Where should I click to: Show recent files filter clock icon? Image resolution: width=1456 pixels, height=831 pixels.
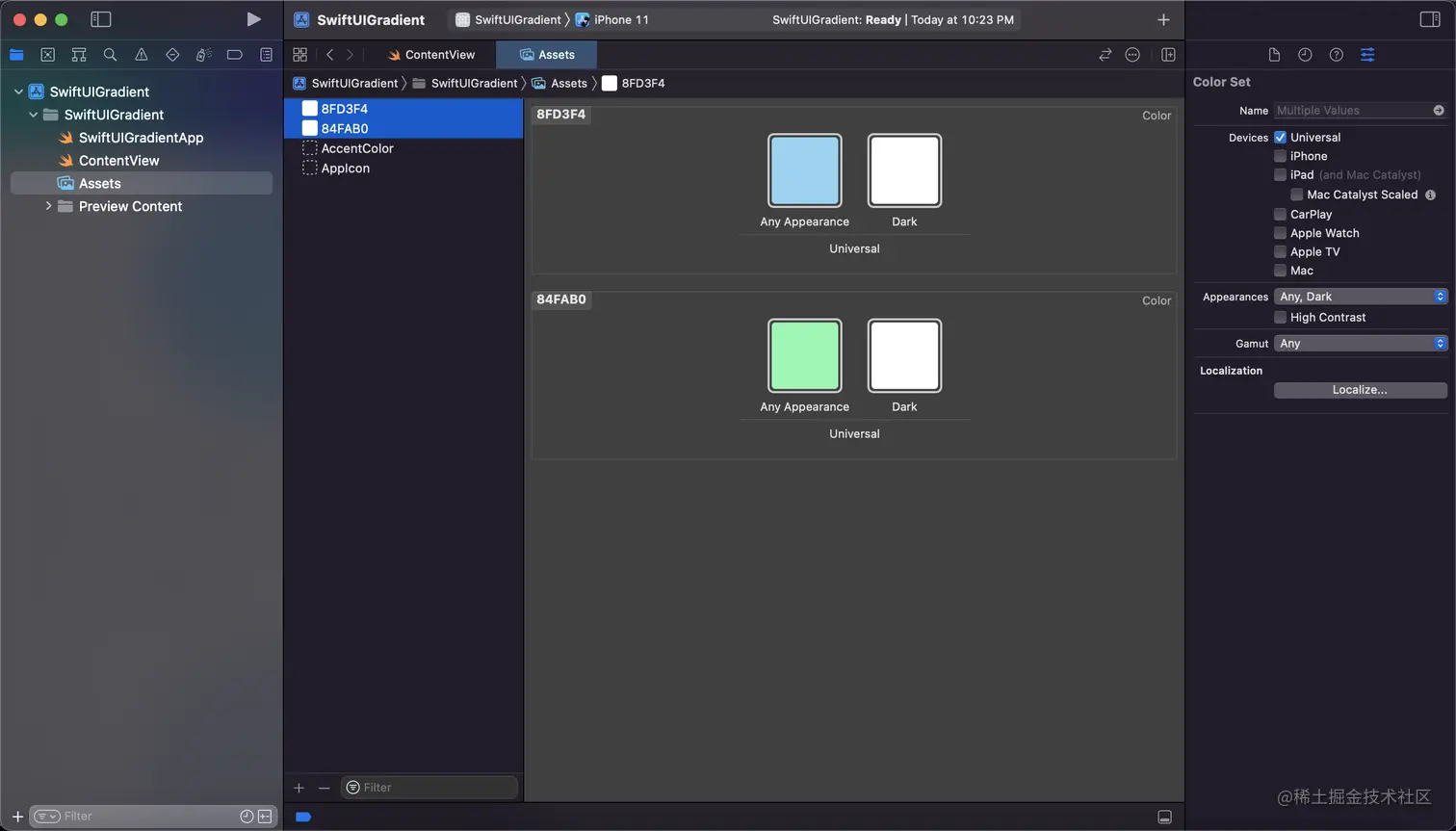(247, 817)
